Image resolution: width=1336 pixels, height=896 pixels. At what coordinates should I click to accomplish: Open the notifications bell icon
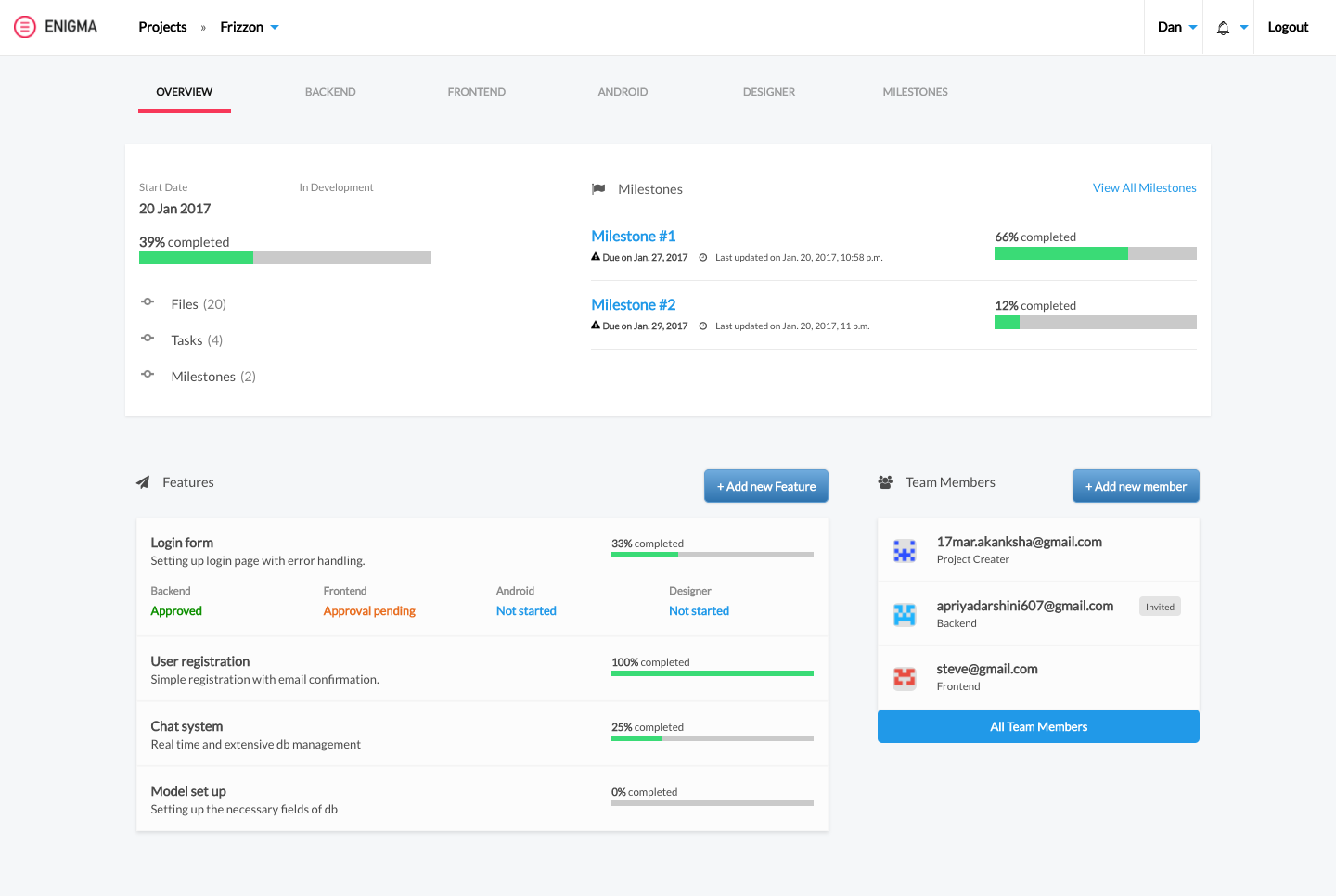1223,28
